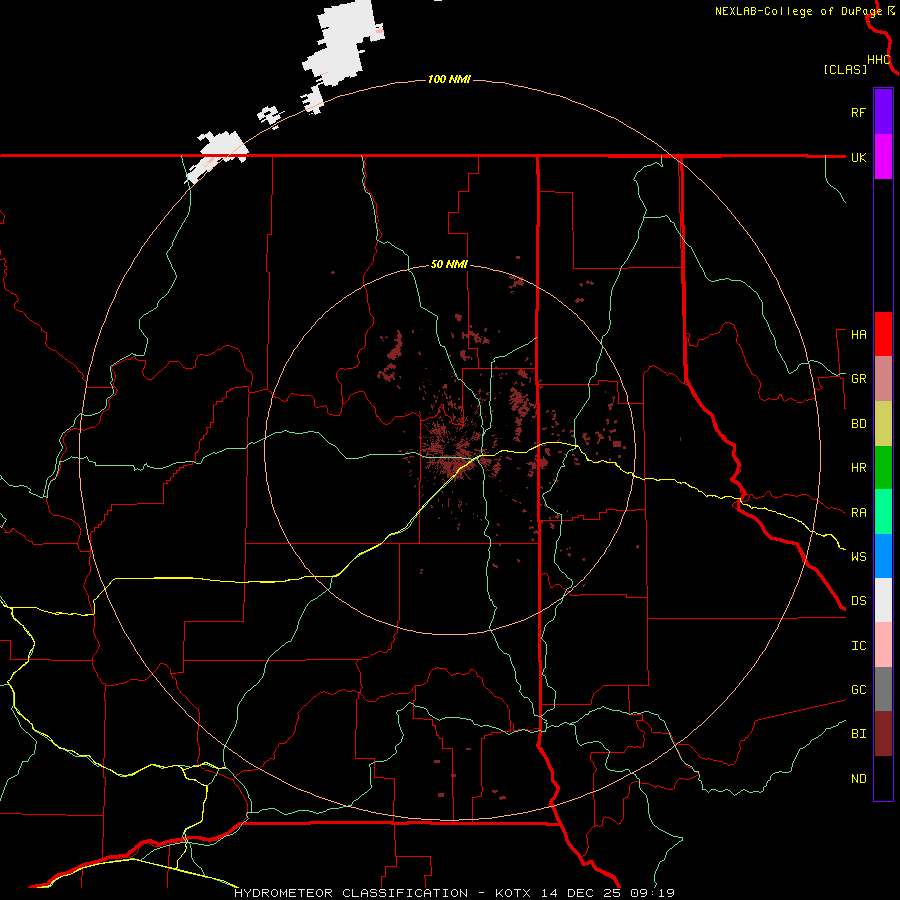The height and width of the screenshot is (900, 900).
Task: Click the UK magenta legend swatch
Action: [883, 156]
